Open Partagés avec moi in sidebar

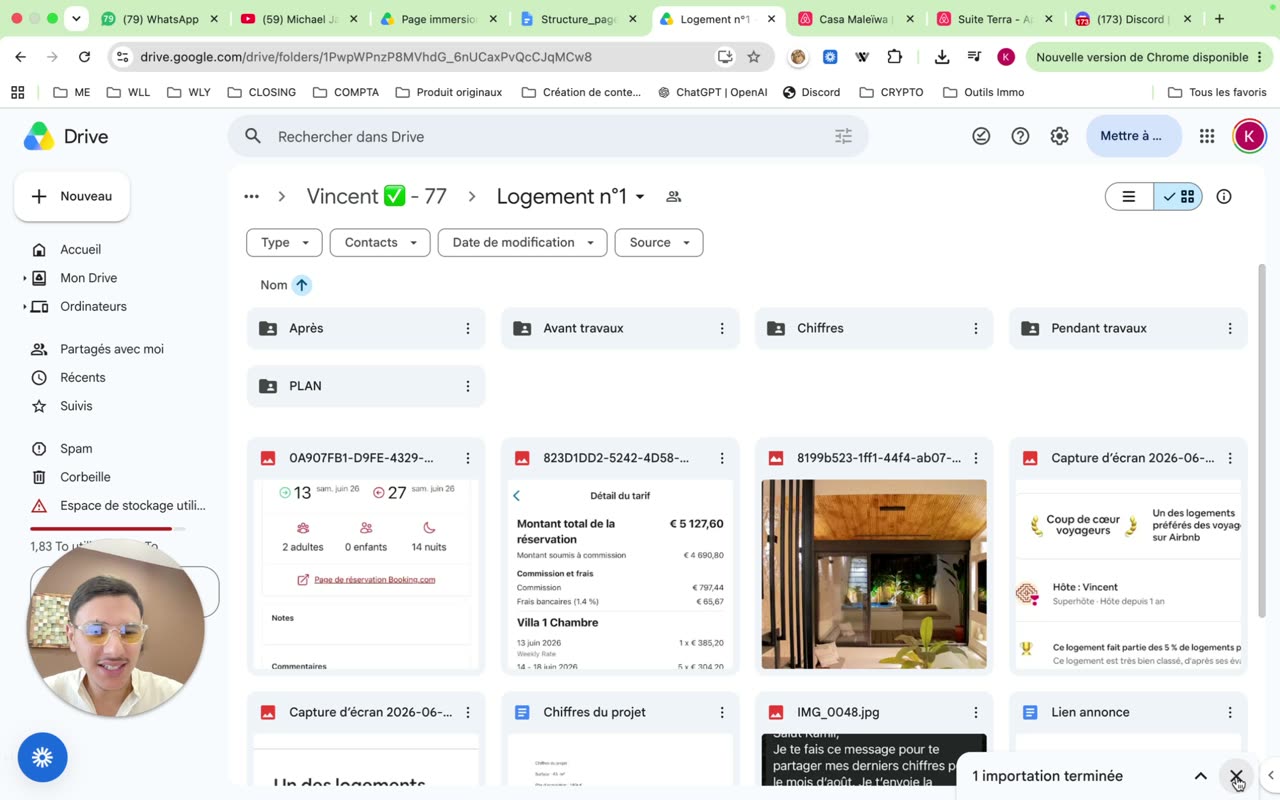pyautogui.click(x=111, y=349)
